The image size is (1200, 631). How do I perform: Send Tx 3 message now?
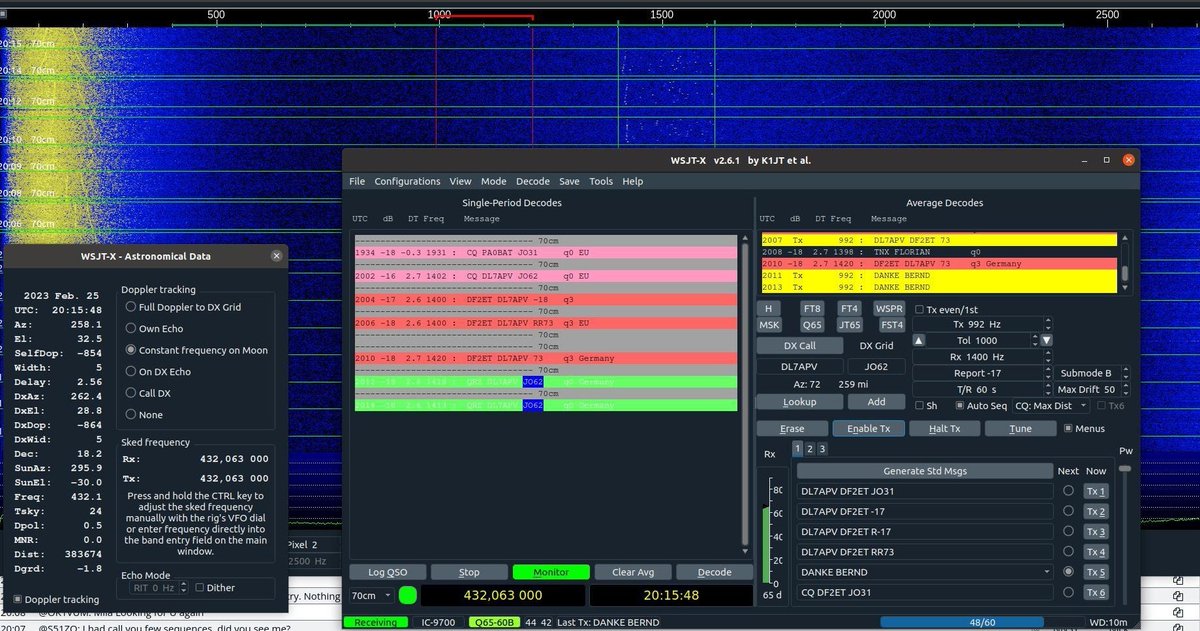(x=1096, y=531)
